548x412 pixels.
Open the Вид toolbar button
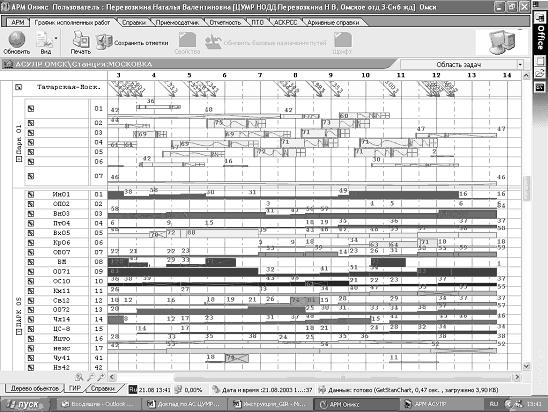coord(46,43)
